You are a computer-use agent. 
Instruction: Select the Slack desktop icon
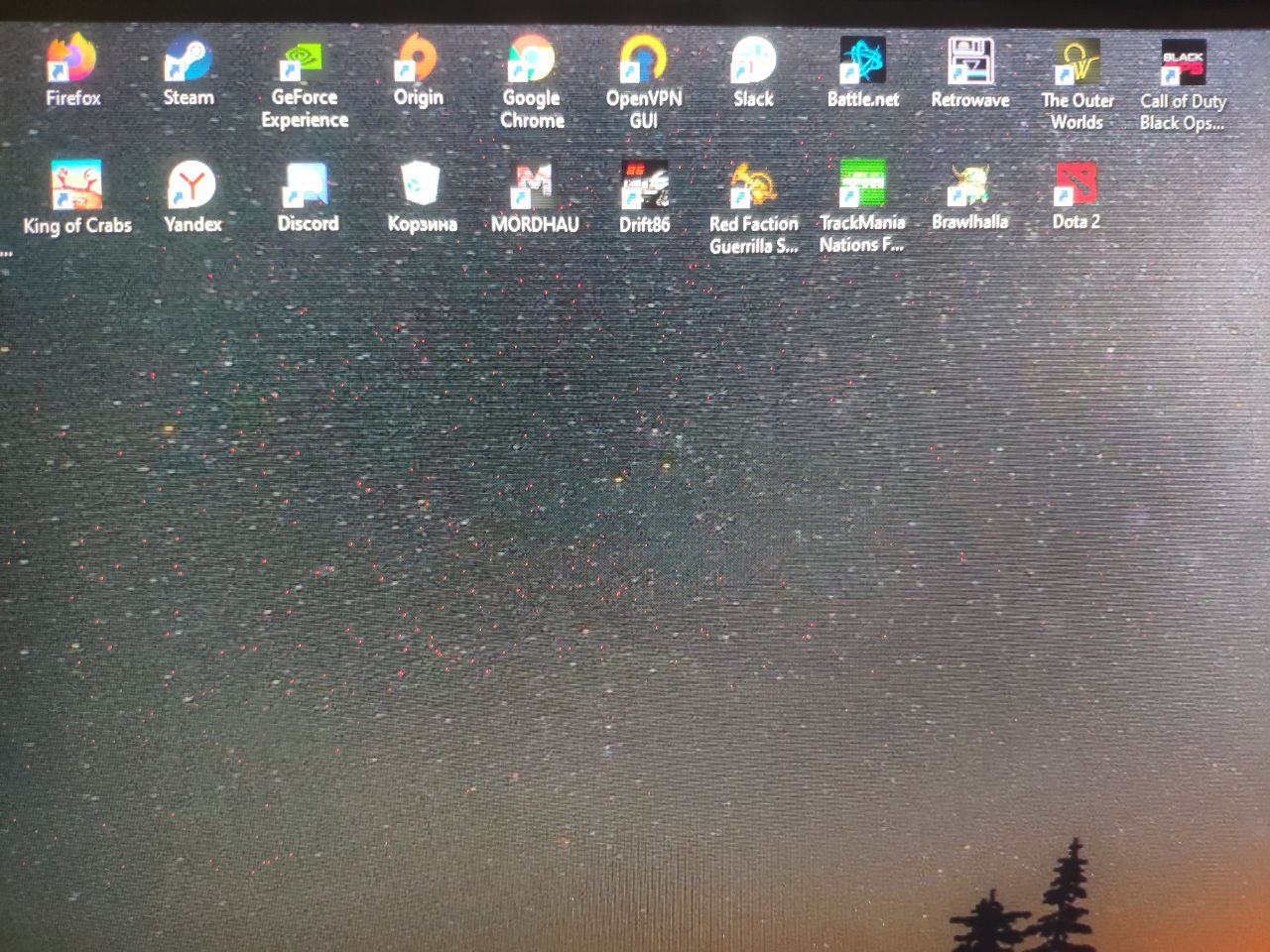pos(754,60)
